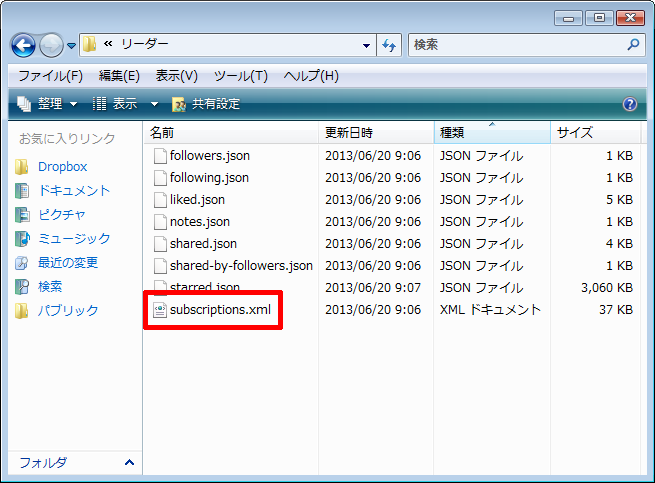Click the 37 KB size cell

point(616,310)
